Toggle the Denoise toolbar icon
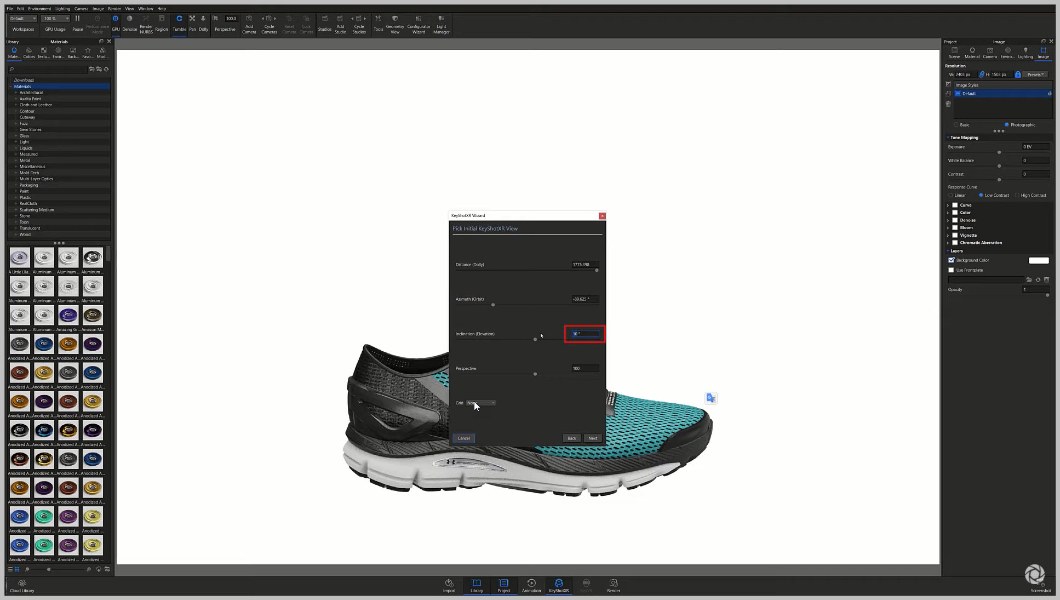 (130, 18)
